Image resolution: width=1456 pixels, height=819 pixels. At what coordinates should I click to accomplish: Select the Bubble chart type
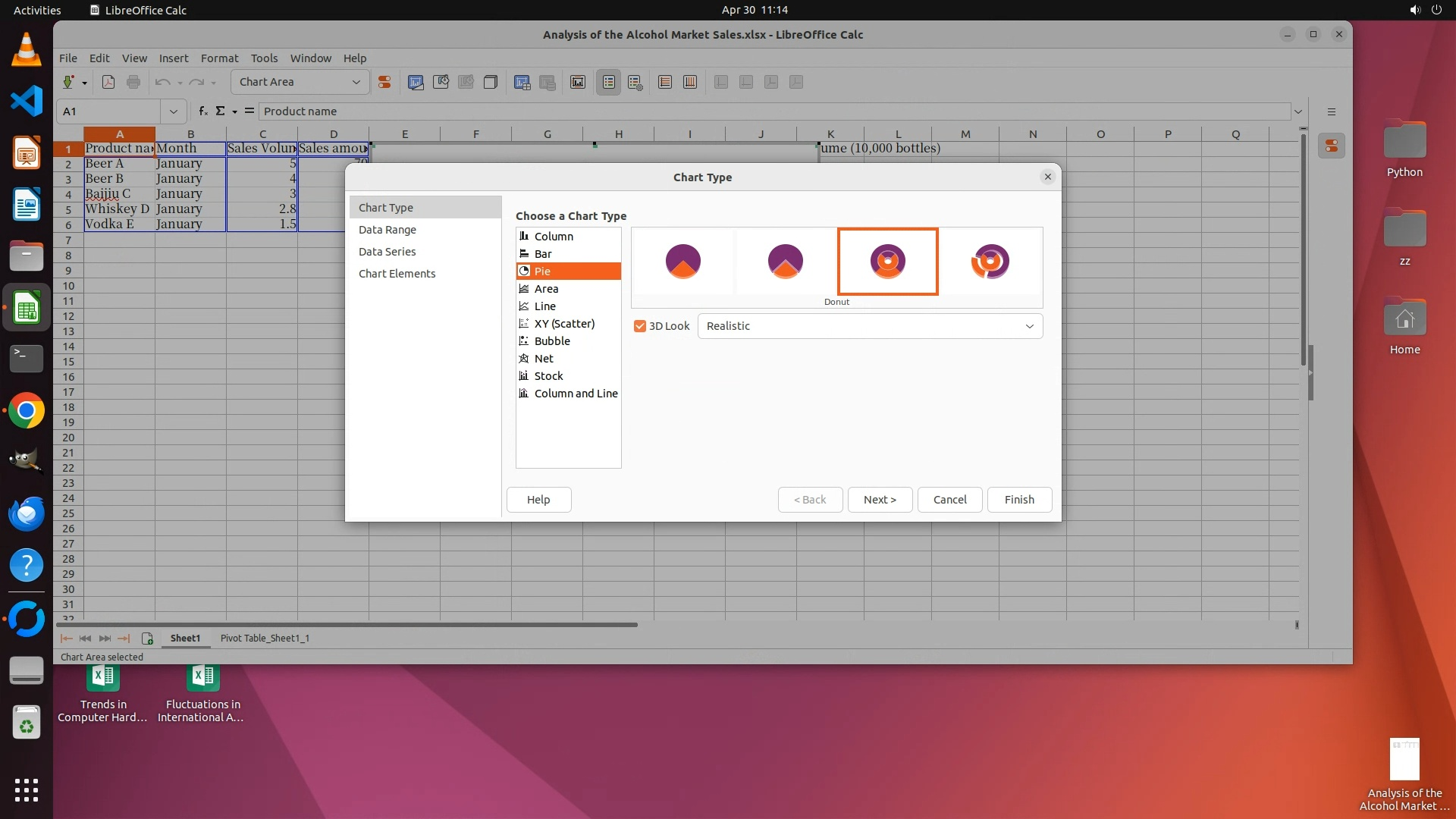(551, 341)
